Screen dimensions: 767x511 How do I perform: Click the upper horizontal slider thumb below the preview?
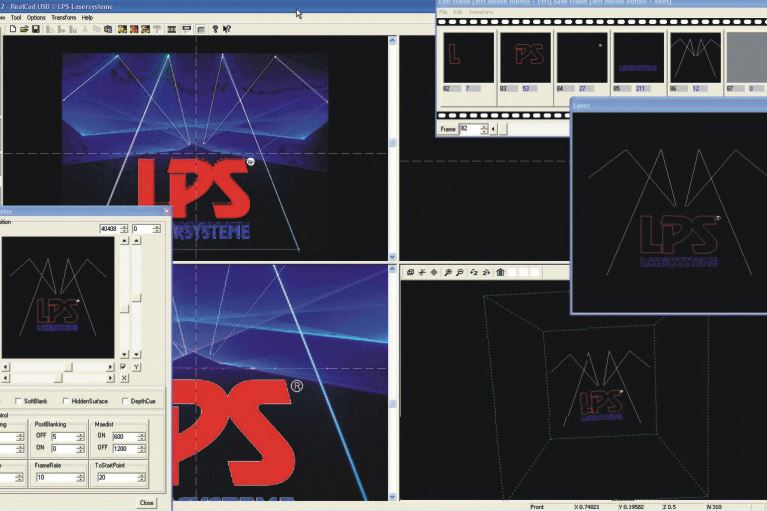point(68,367)
